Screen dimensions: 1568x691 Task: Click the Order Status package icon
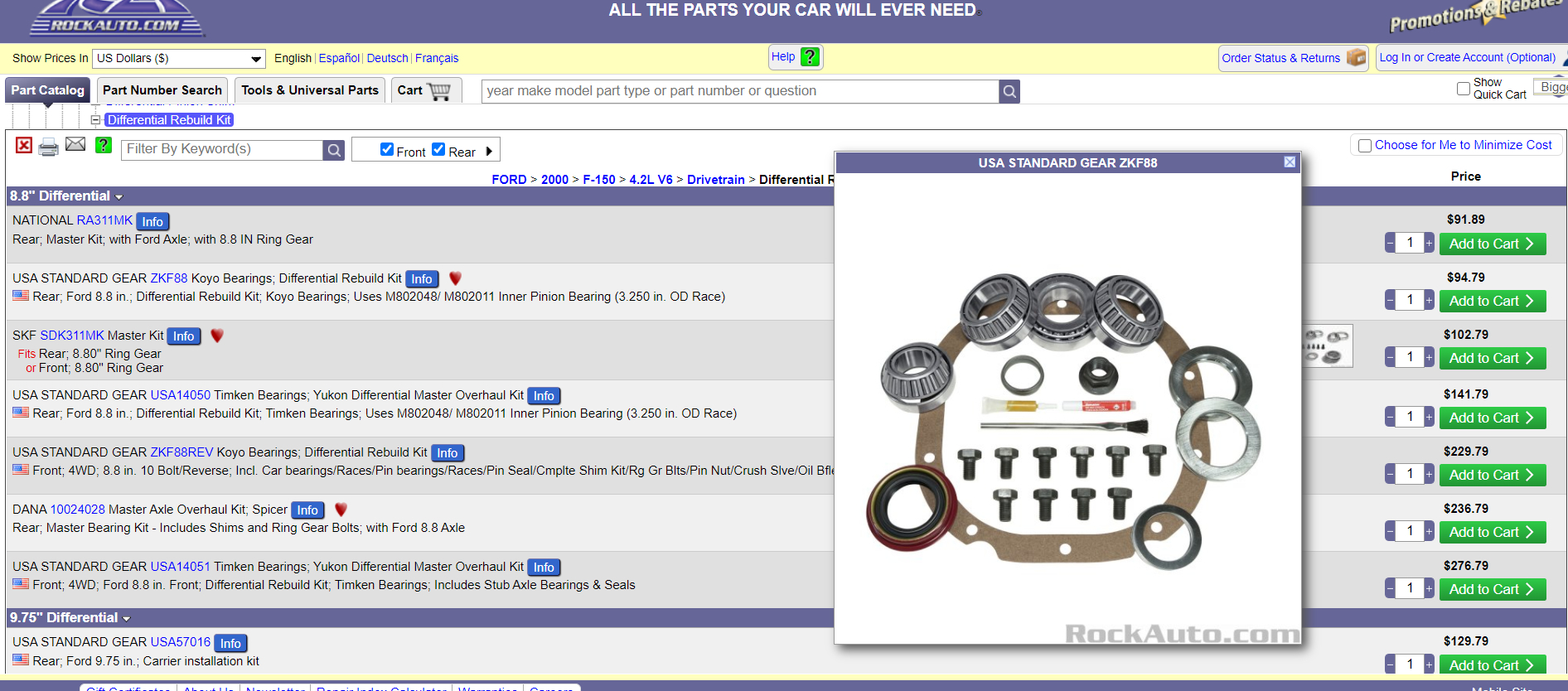click(1357, 57)
